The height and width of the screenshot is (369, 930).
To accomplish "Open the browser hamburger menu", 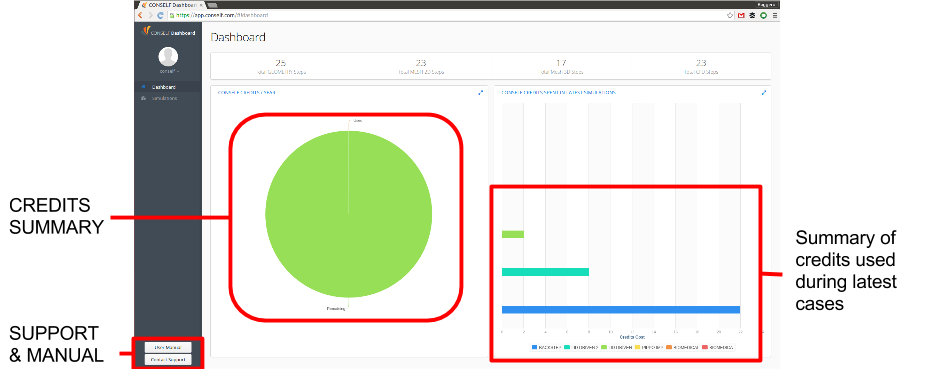I will (775, 15).
